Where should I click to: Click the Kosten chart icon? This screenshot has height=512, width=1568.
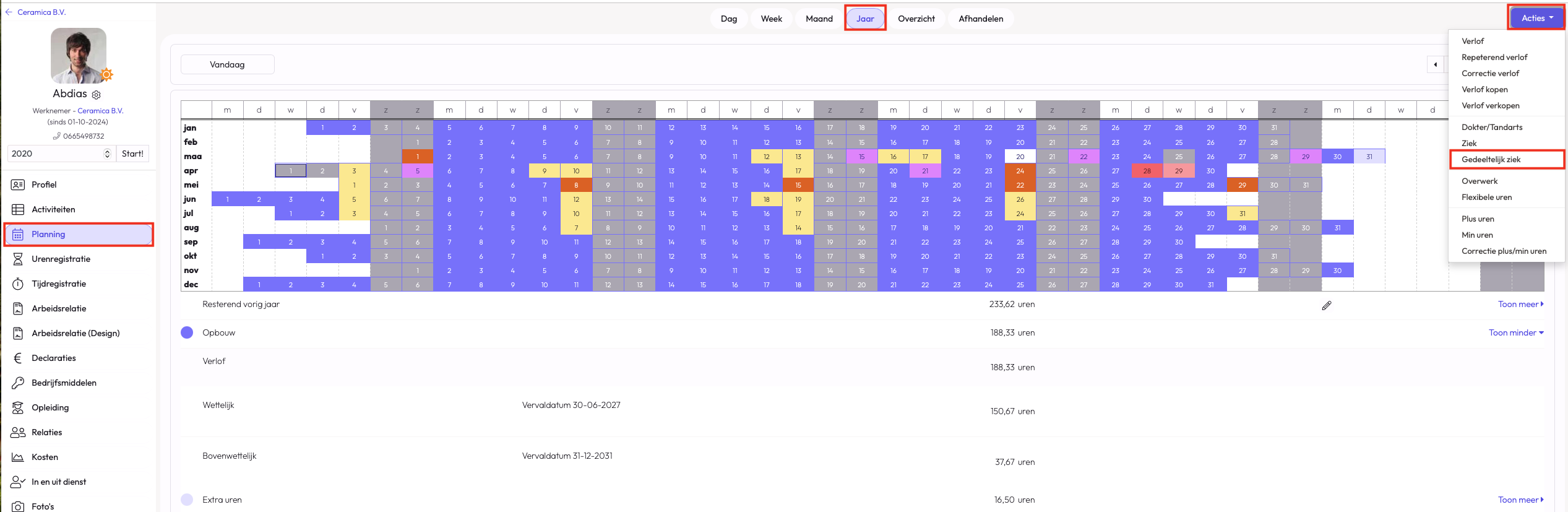18,457
